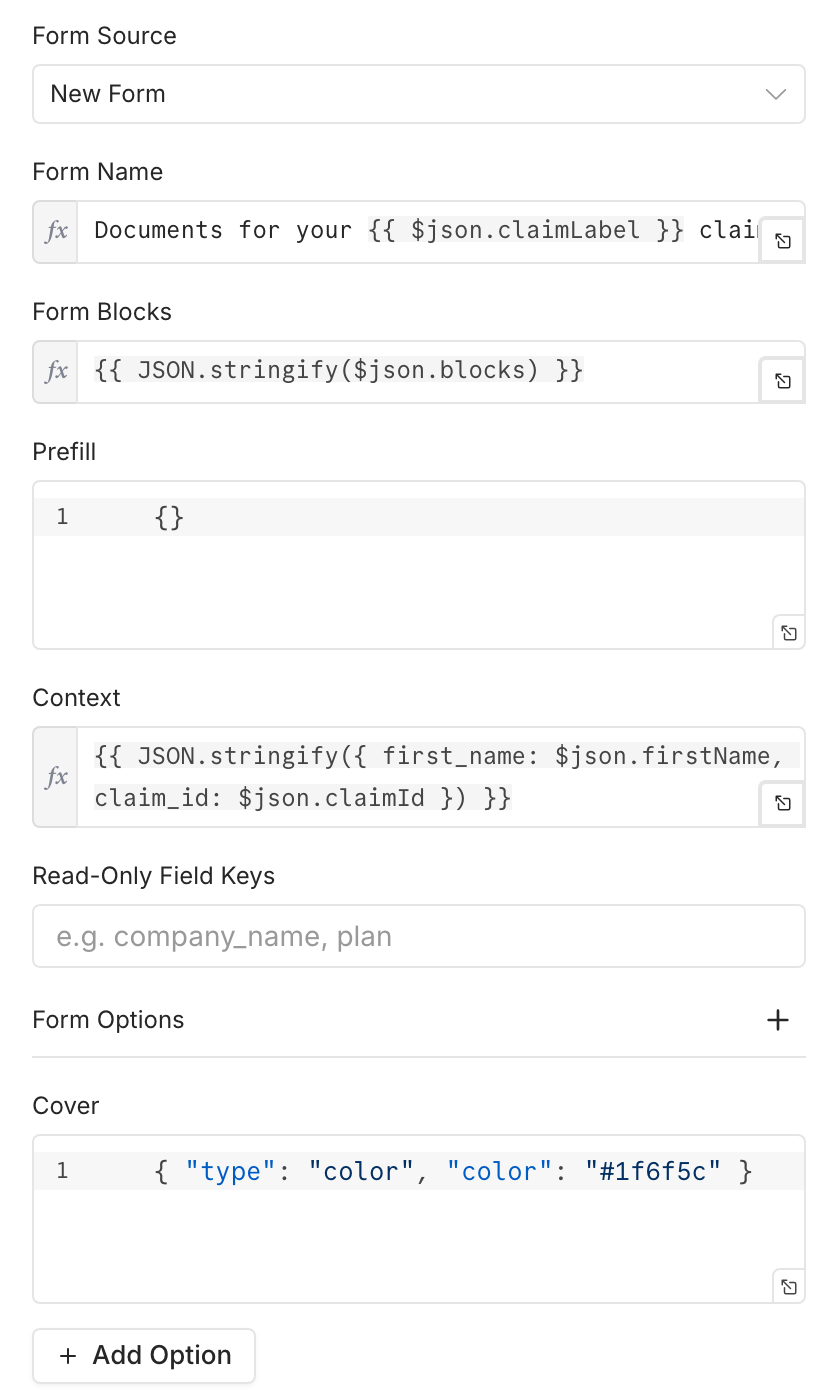Expand the Form Name expression editor
Image resolution: width=838 pixels, height=1390 pixels.
tap(783, 241)
